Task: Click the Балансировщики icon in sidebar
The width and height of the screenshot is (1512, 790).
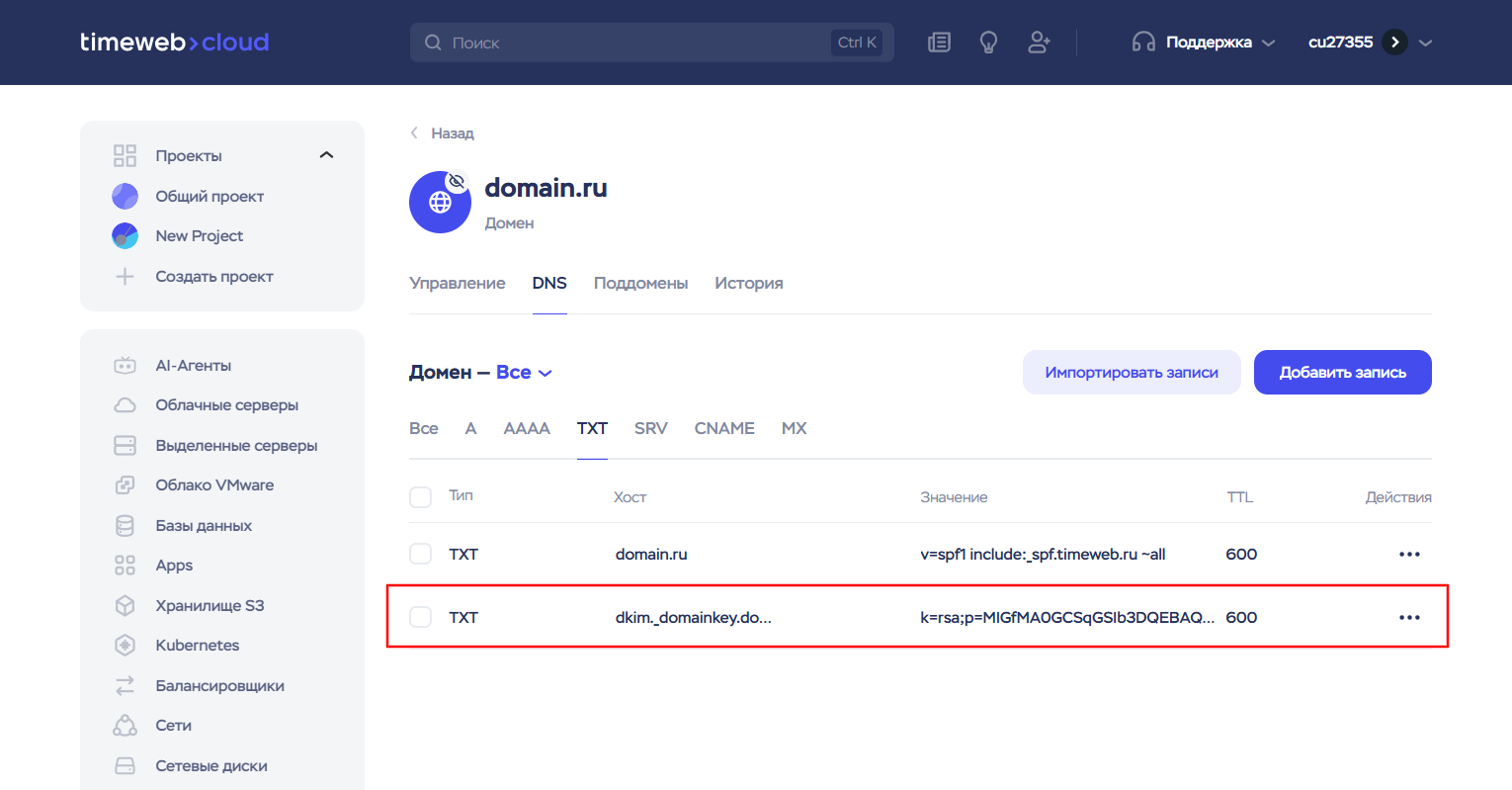Action: tap(125, 685)
